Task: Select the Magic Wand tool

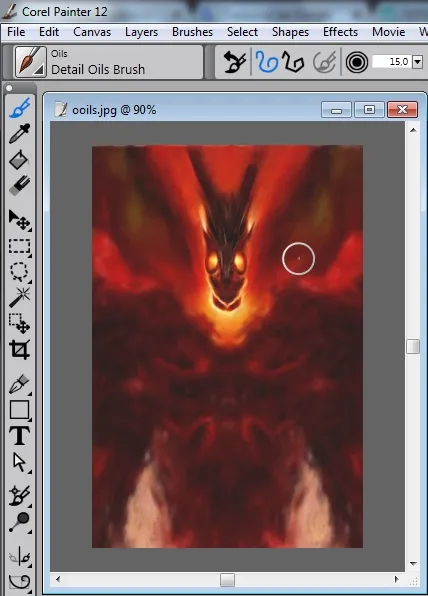Action: pos(19,297)
